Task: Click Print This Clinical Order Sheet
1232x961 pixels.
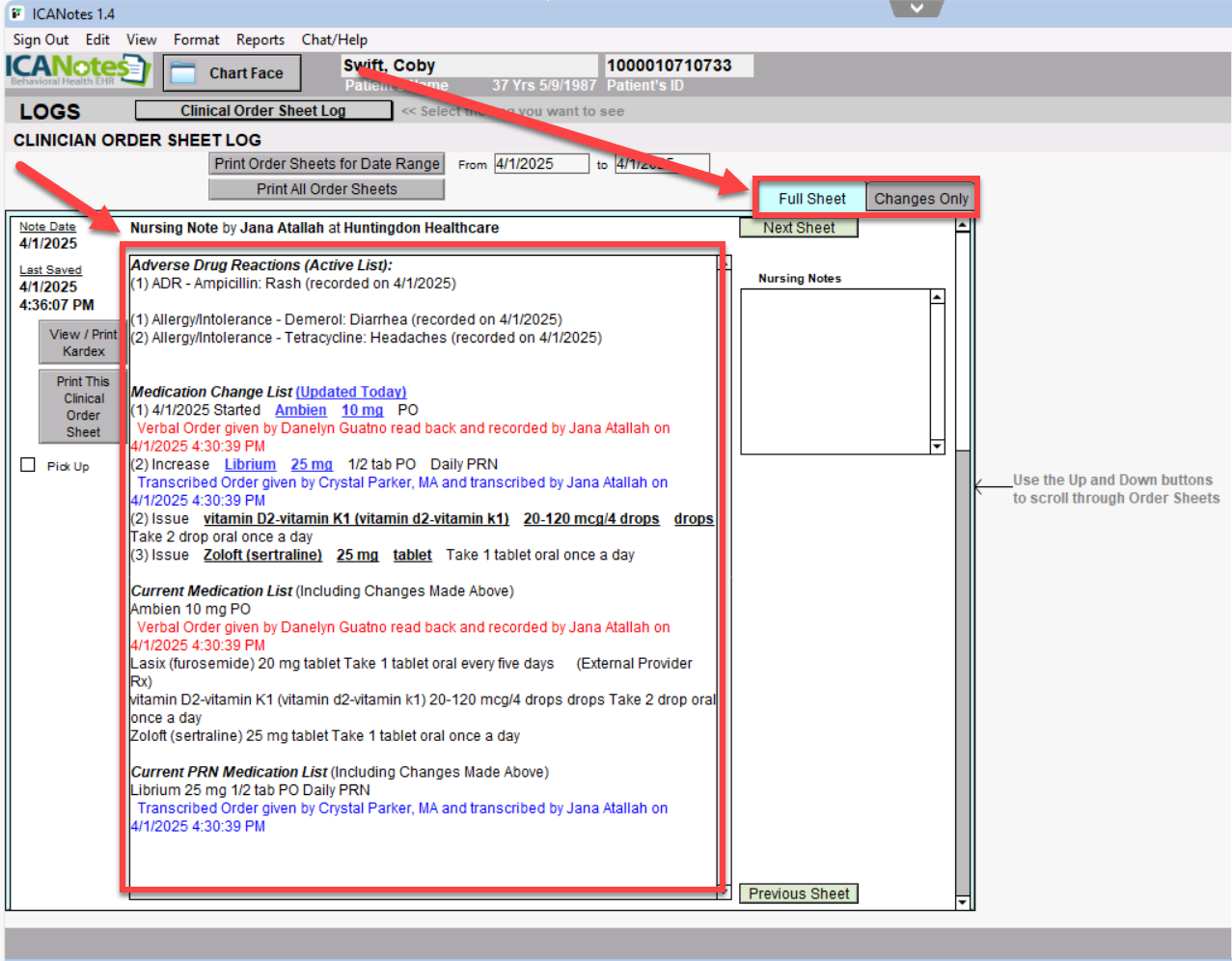Action: click(x=83, y=406)
